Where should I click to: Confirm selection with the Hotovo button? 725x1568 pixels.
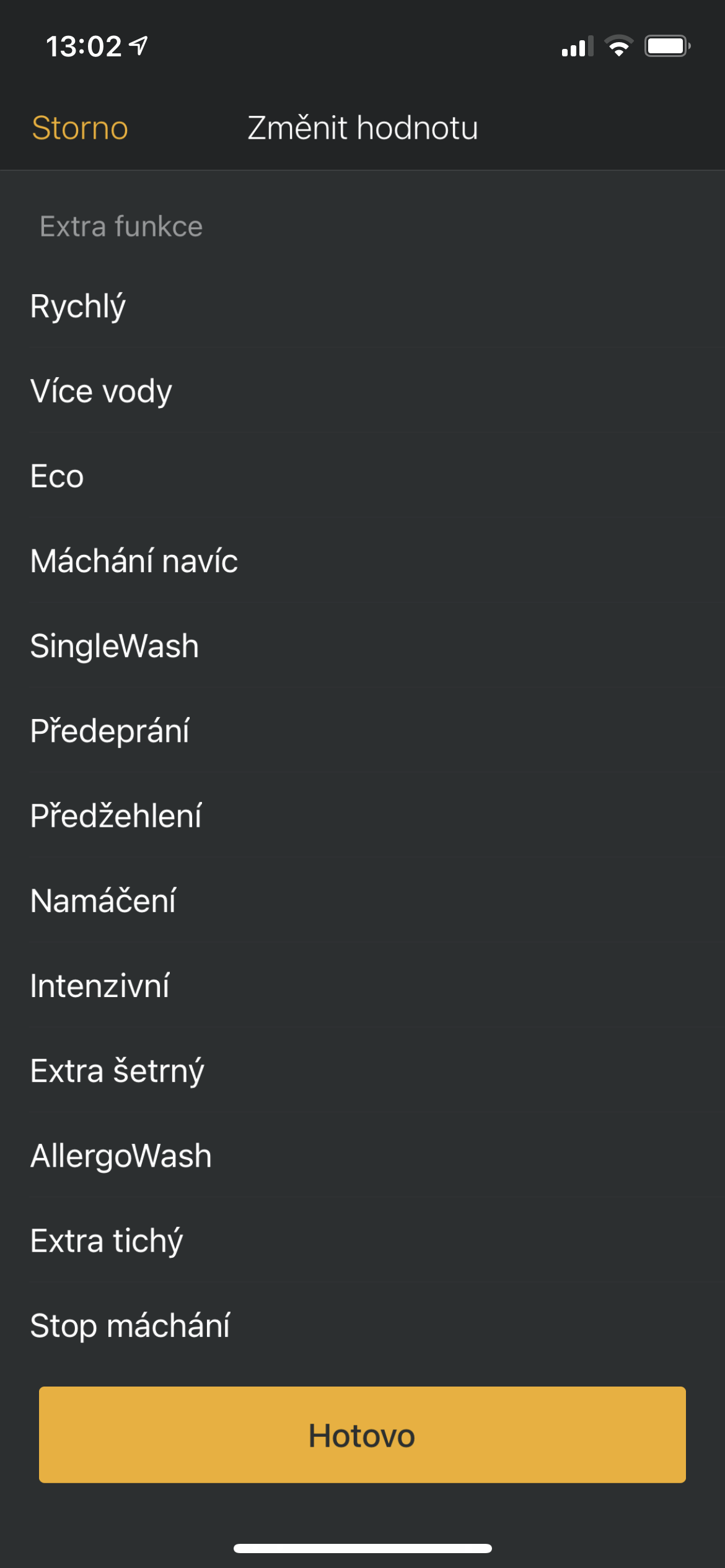[x=362, y=1435]
